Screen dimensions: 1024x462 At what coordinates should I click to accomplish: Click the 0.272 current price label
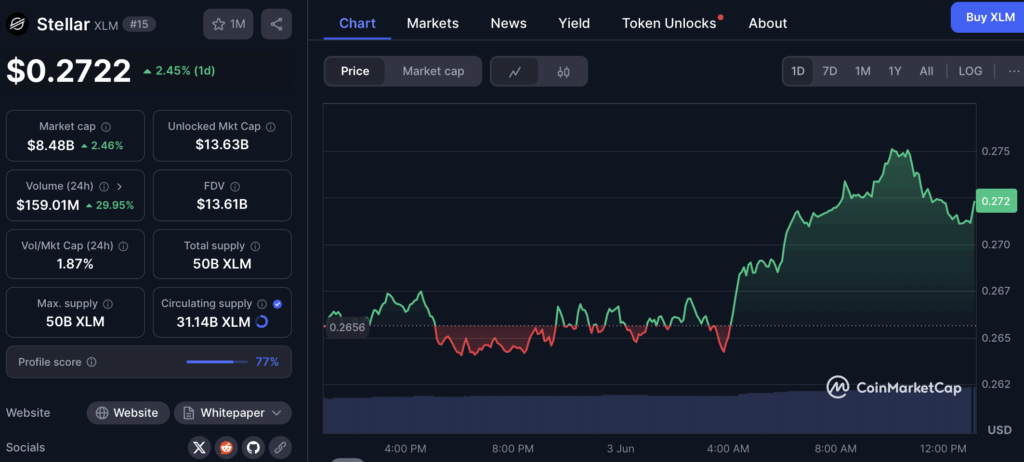click(997, 201)
